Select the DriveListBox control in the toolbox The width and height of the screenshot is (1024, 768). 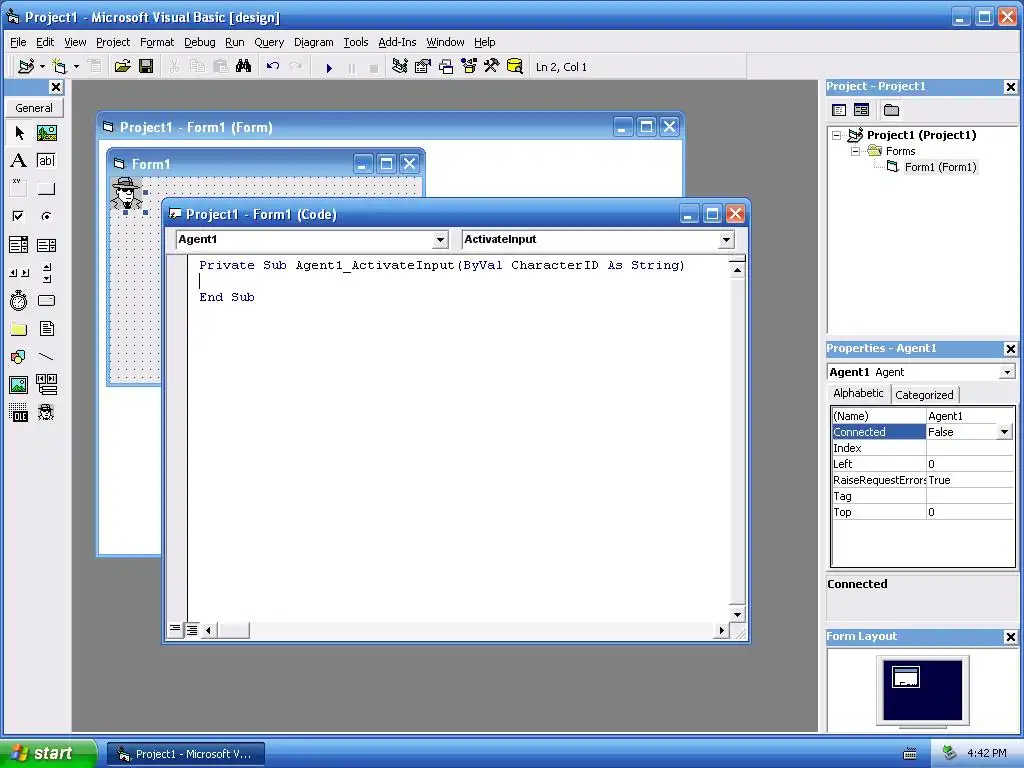click(46, 300)
